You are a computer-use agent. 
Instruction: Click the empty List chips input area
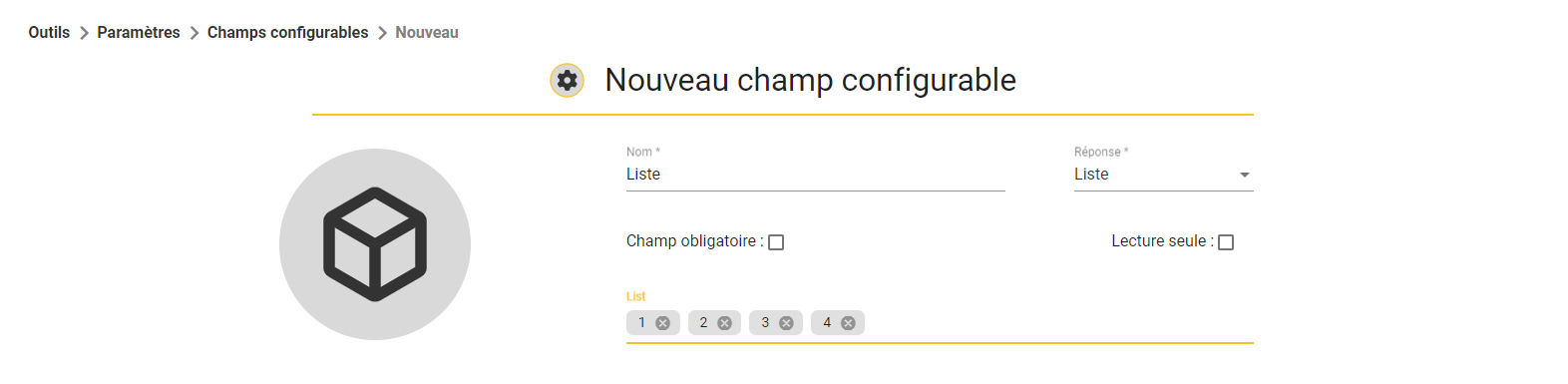[x=1058, y=323]
